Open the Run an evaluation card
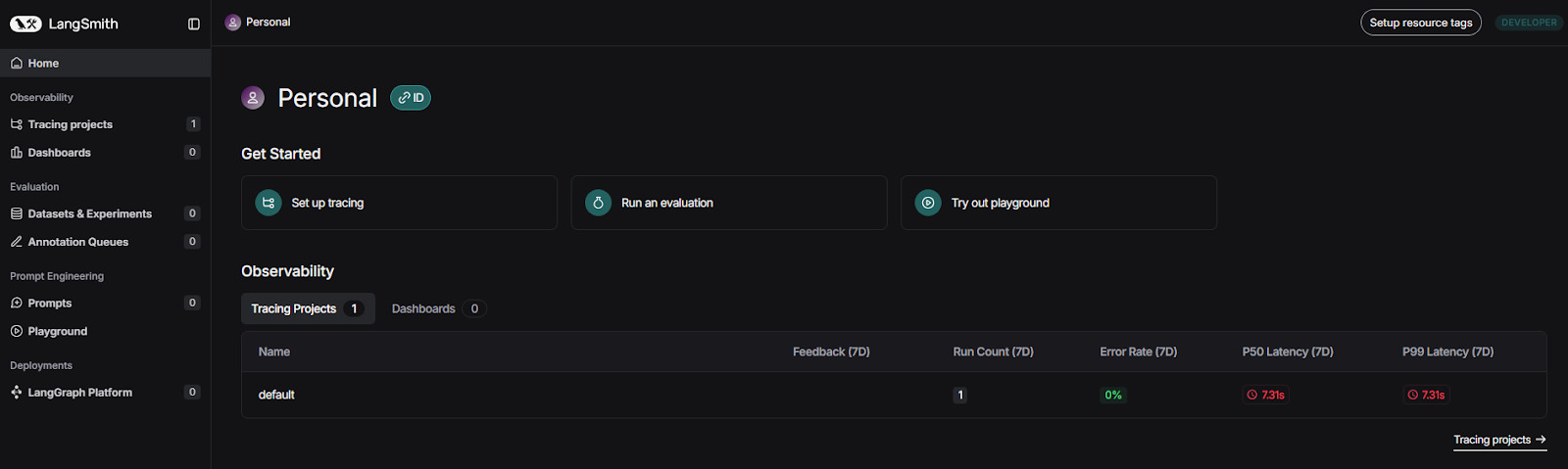The width and height of the screenshot is (1568, 469). pos(729,203)
